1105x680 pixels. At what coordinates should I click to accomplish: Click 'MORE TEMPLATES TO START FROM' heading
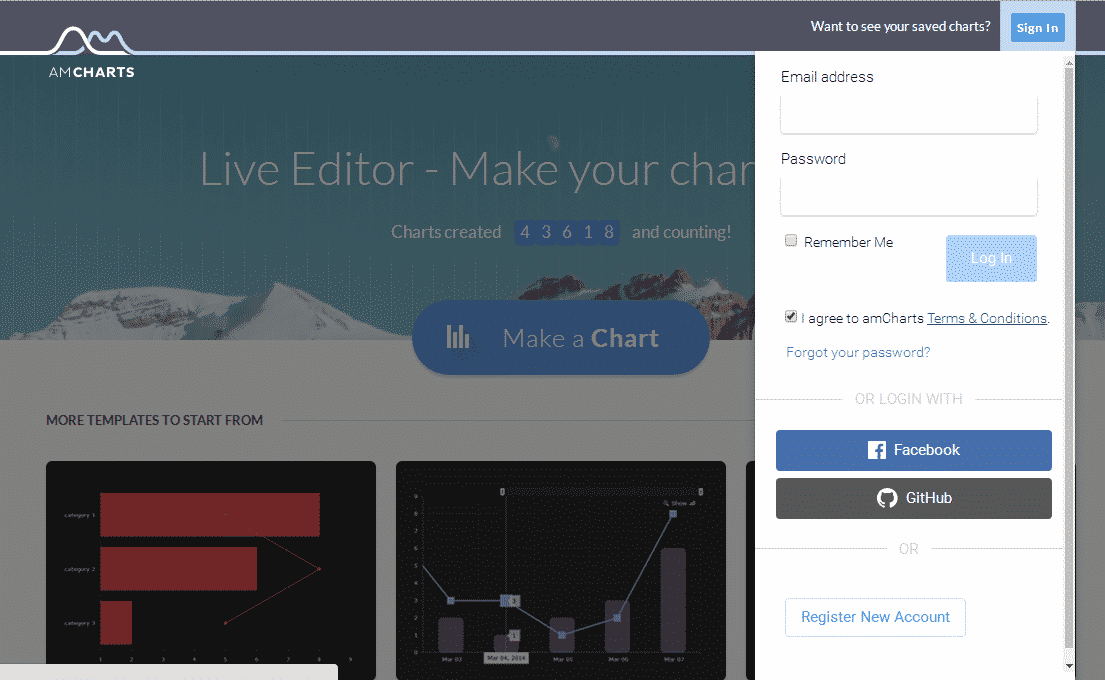click(x=154, y=420)
